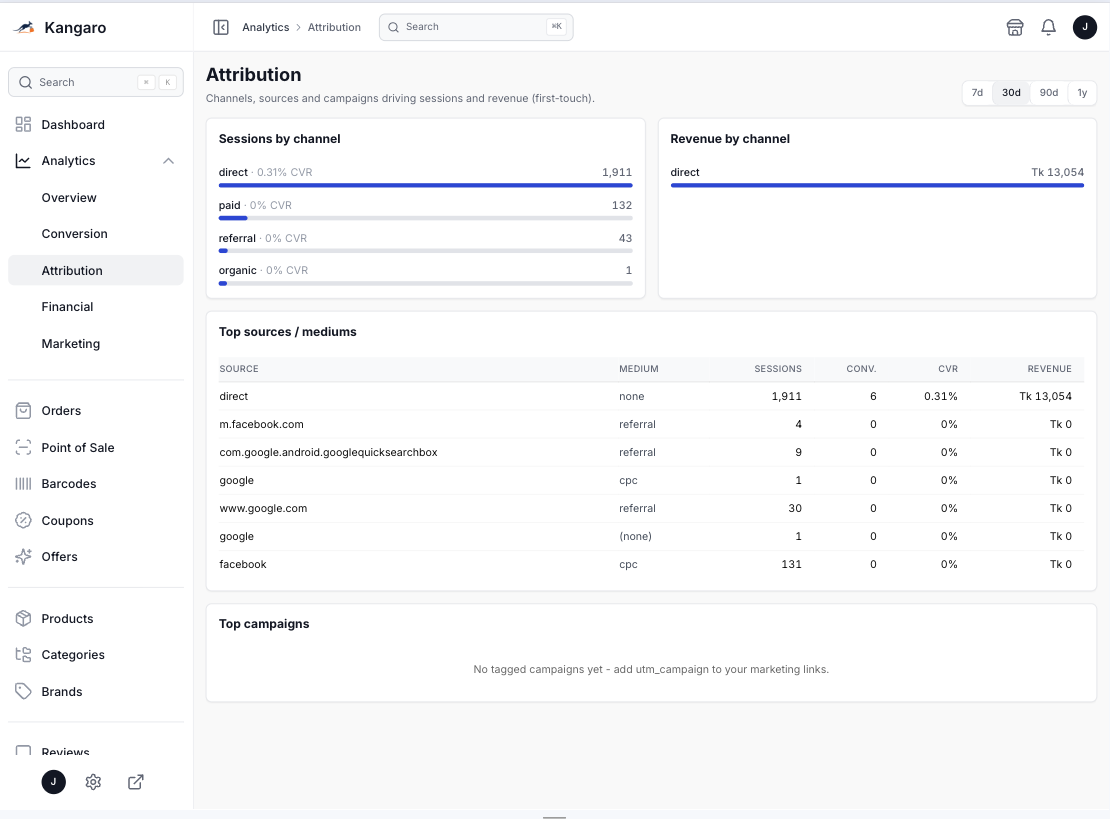Select the 1y time range

point(1082,93)
